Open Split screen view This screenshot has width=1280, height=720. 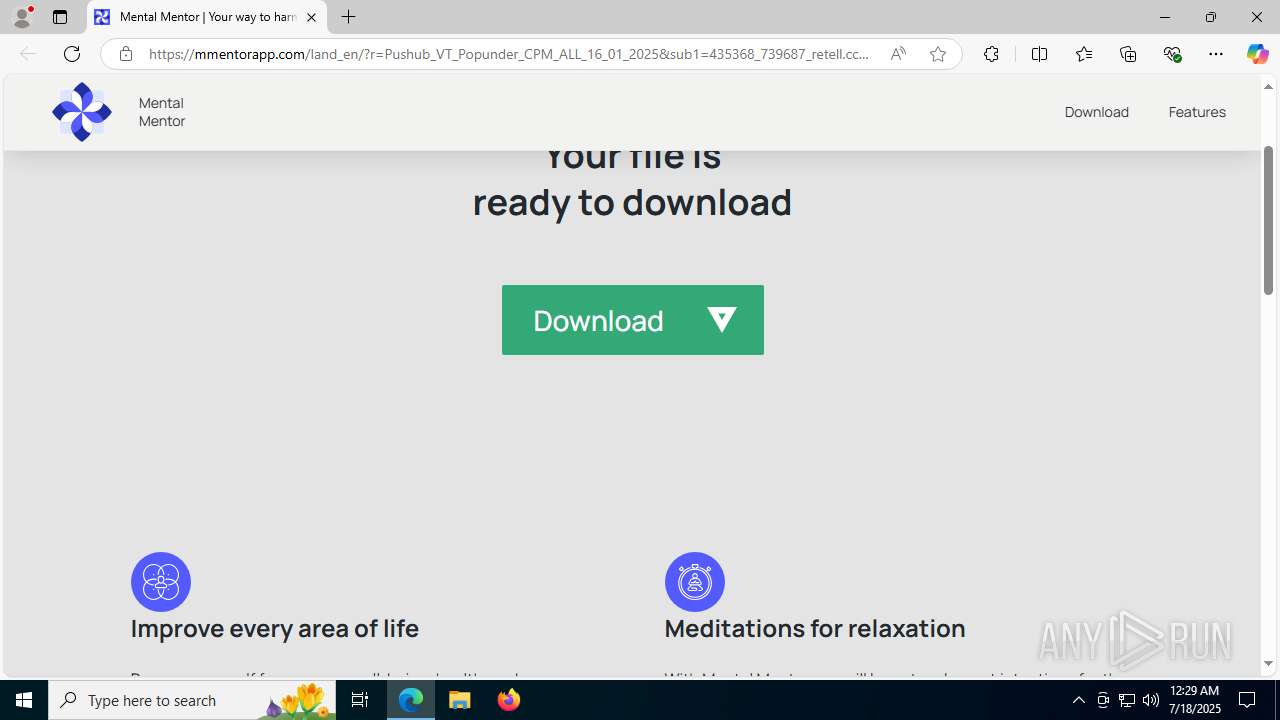coord(1039,54)
